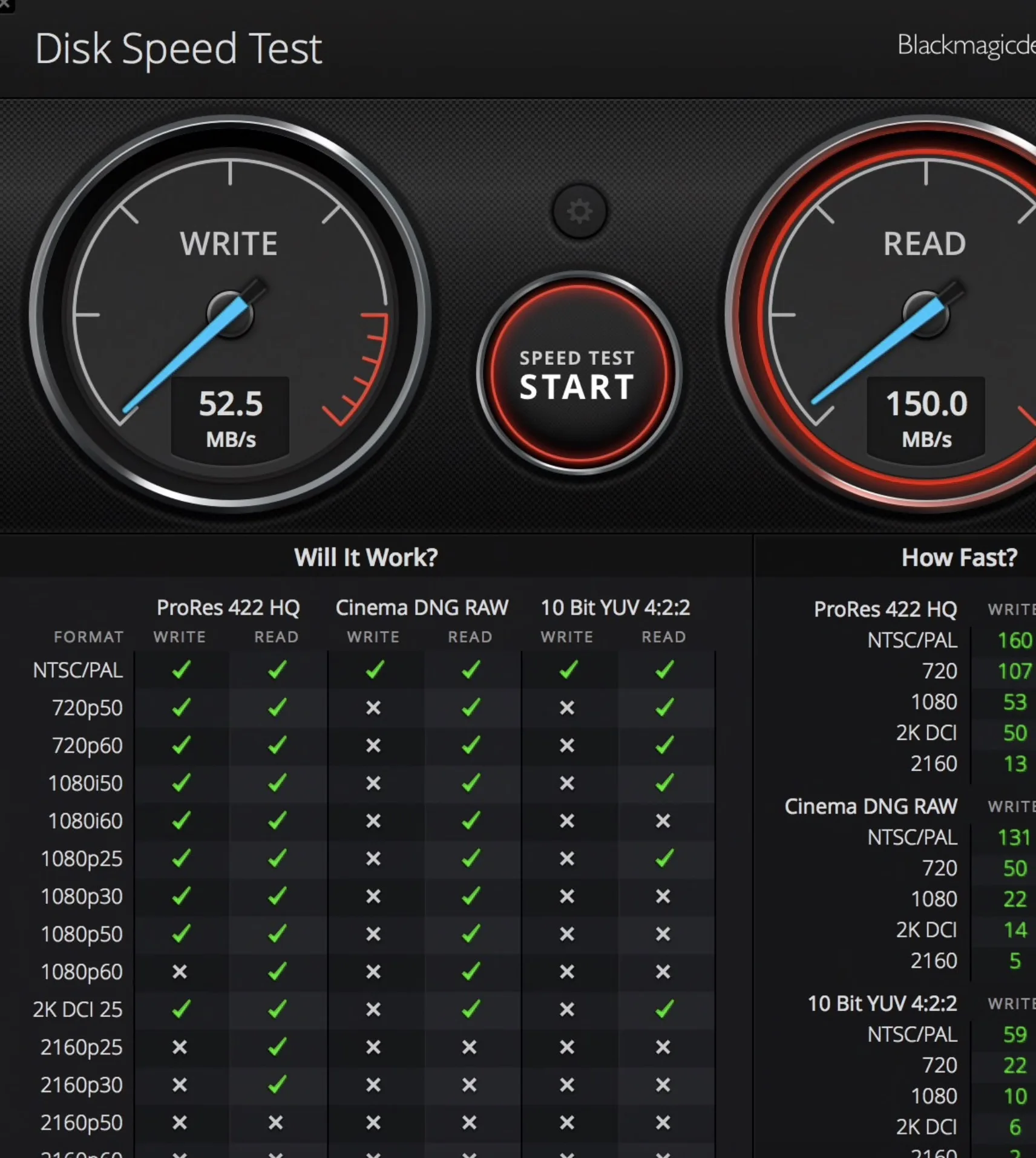Click ProRes NTSC/PAL write value 160
1036x1158 pixels.
click(x=1015, y=640)
